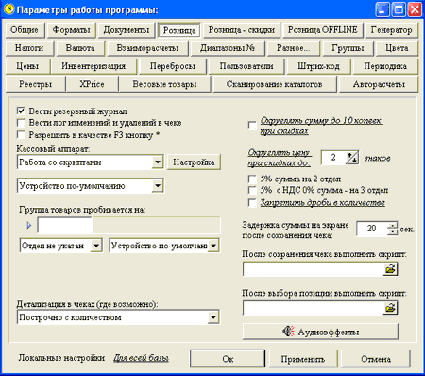Enable 'Вести лог изменений и удалений в чеке'

point(21,123)
